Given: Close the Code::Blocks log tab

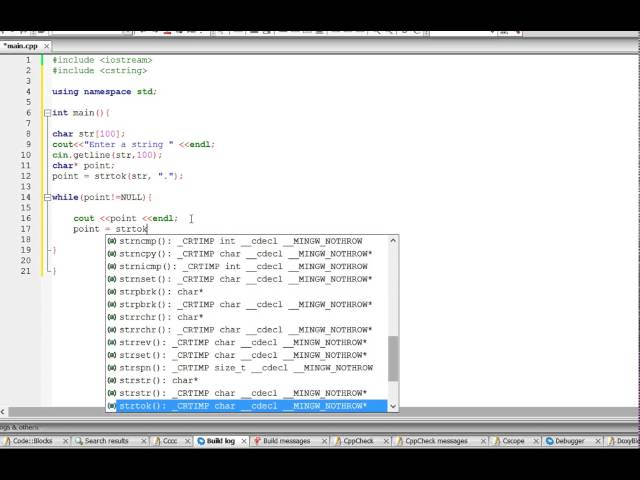Looking at the screenshot, I should coord(65,441).
